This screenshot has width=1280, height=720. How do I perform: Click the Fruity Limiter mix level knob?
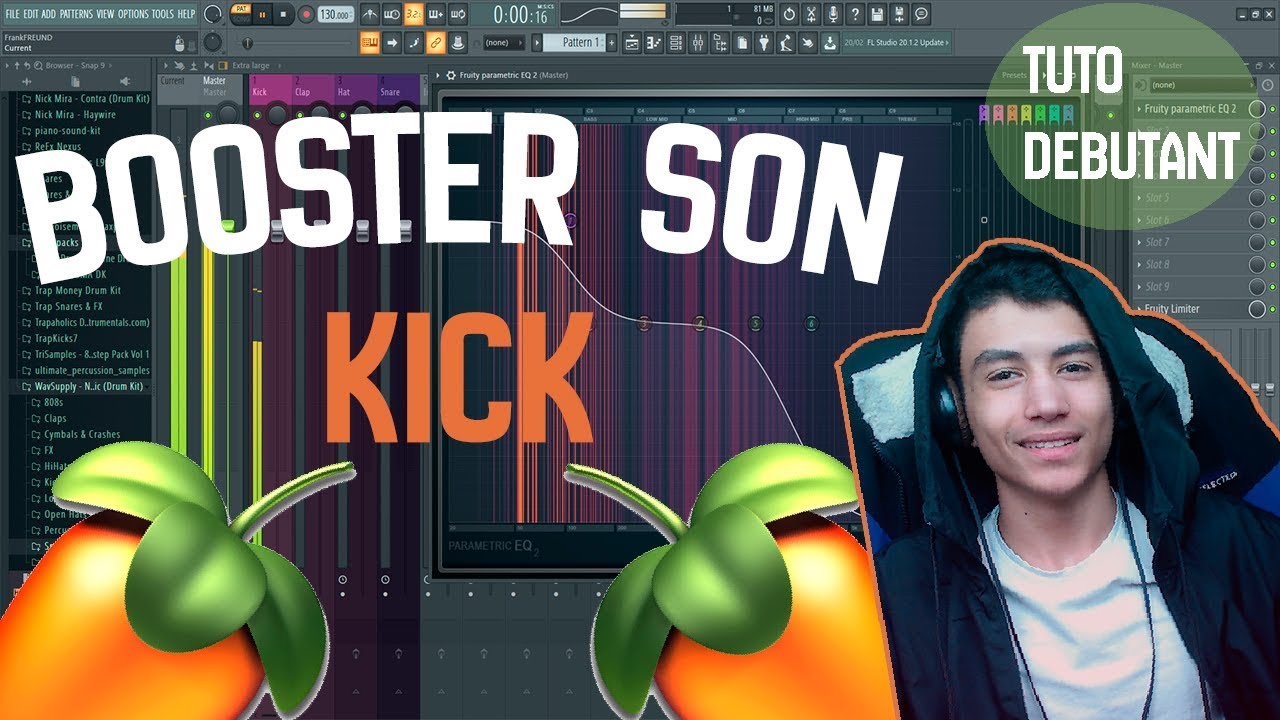[1257, 309]
